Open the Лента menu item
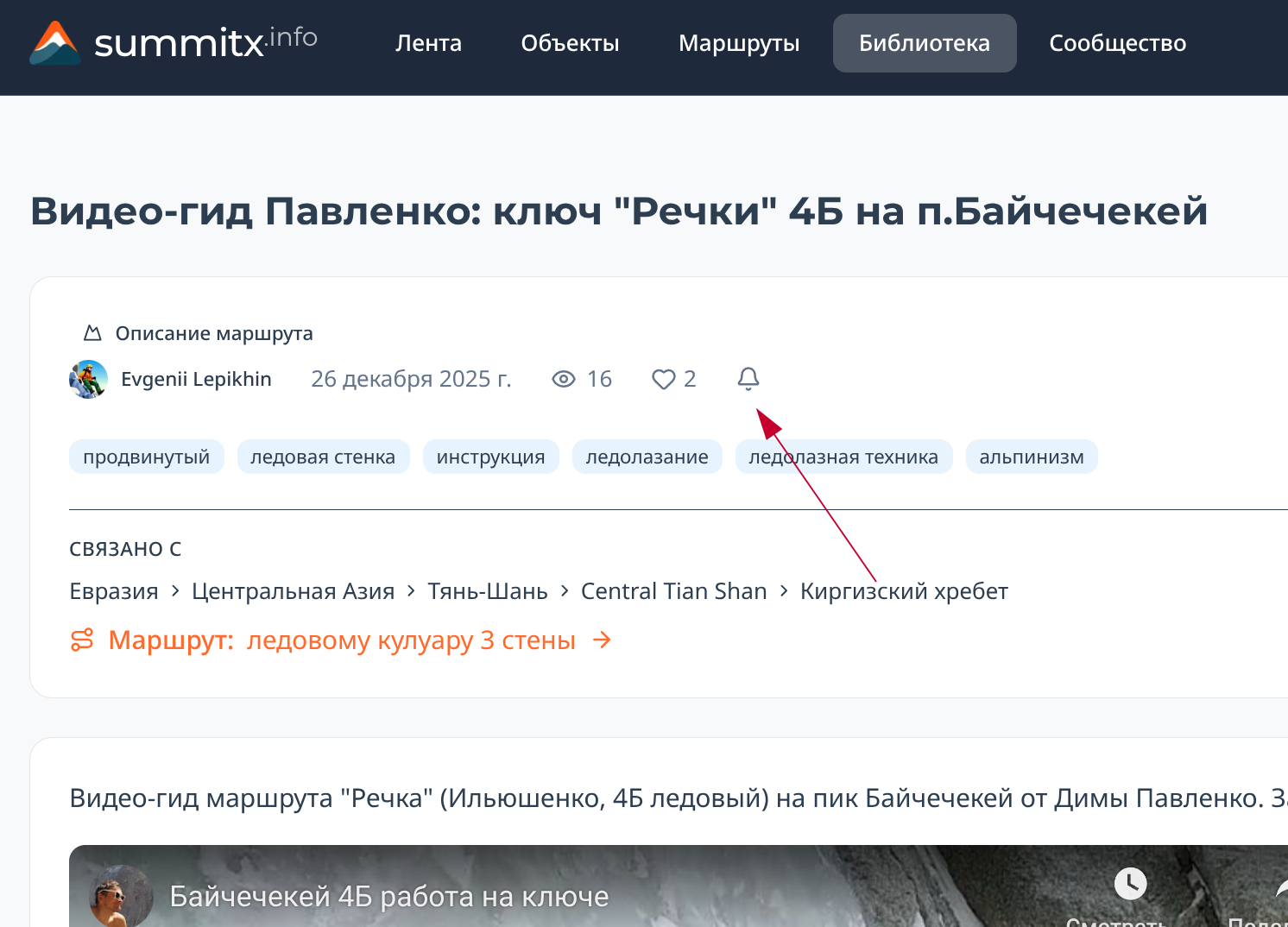Viewport: 1288px width, 927px height. coord(428,43)
